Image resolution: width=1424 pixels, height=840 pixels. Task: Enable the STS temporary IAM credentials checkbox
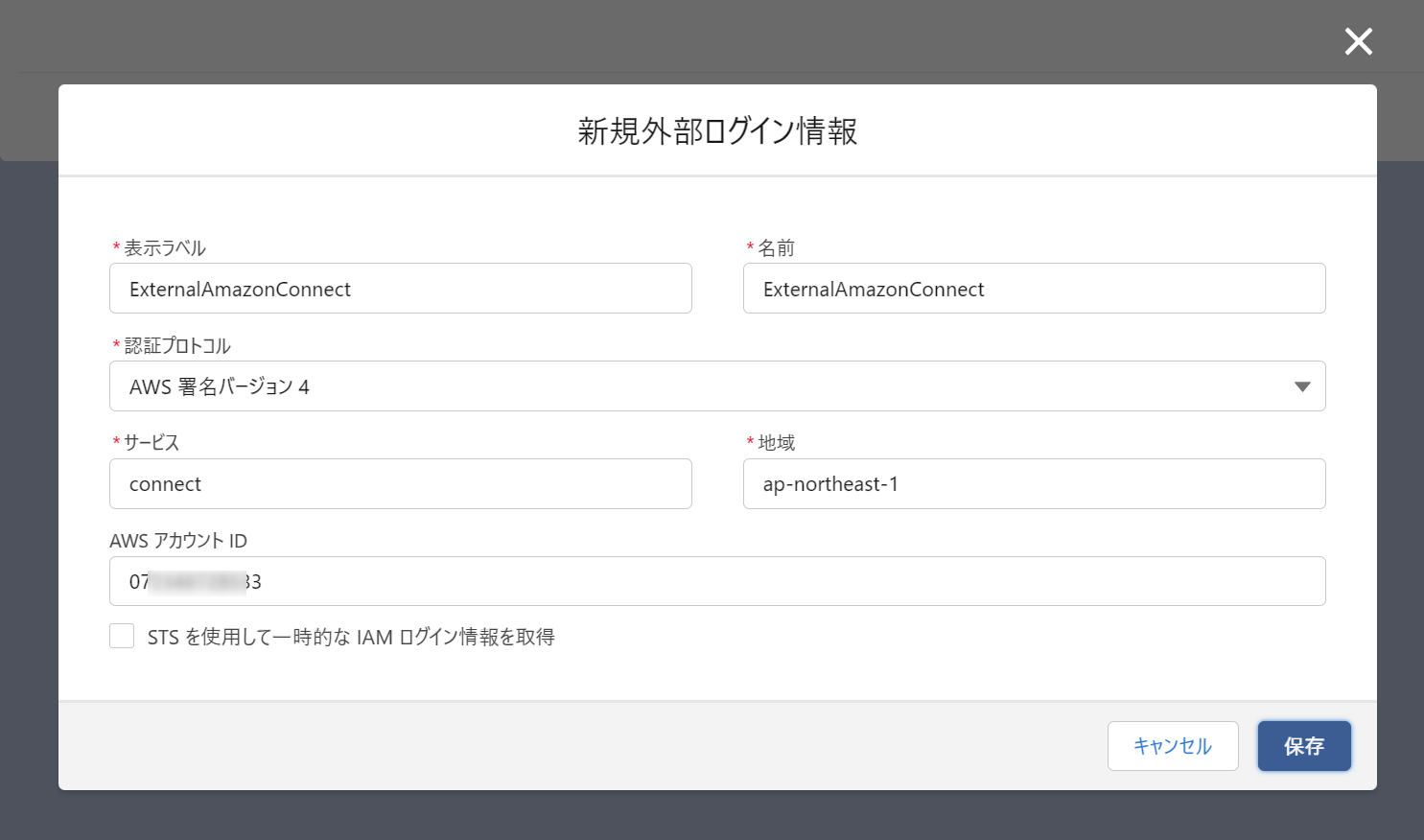[122, 636]
